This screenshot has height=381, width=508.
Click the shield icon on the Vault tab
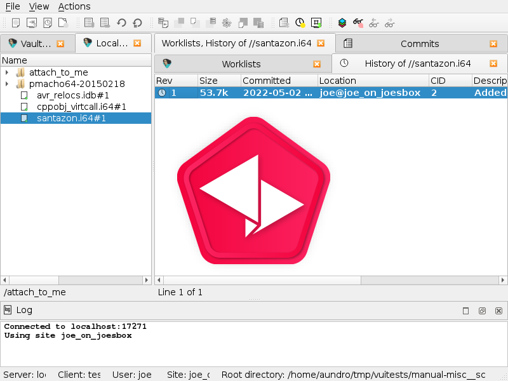[x=13, y=43]
